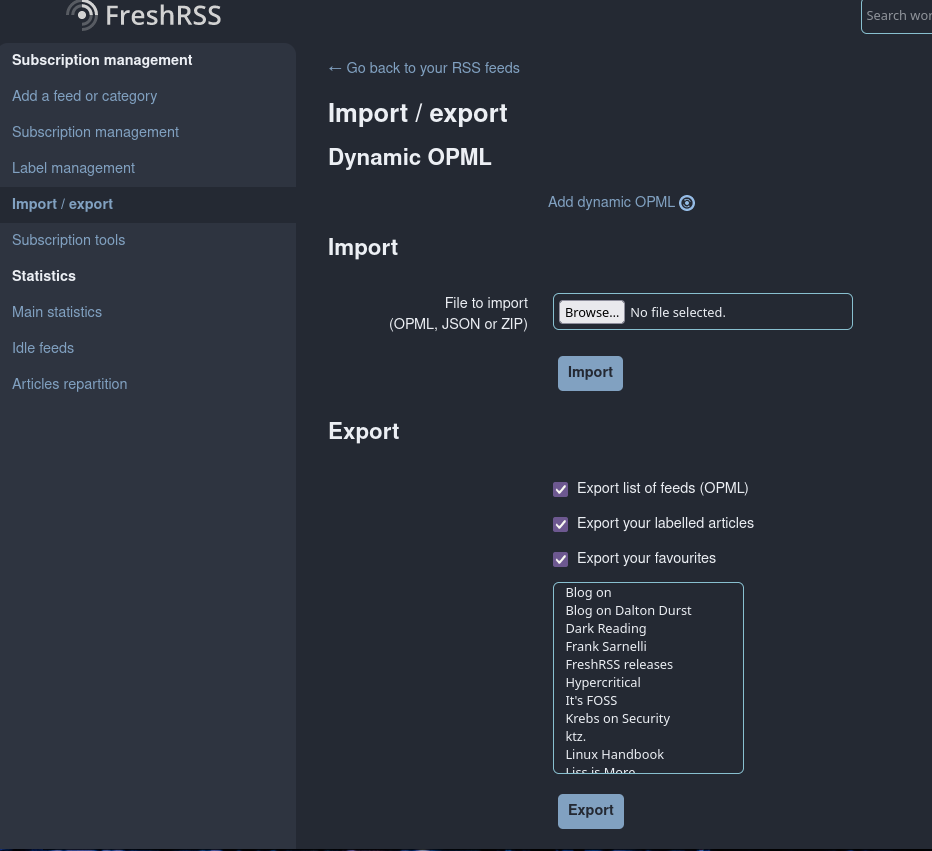Focus the search field
932x851 pixels.
tap(896, 16)
